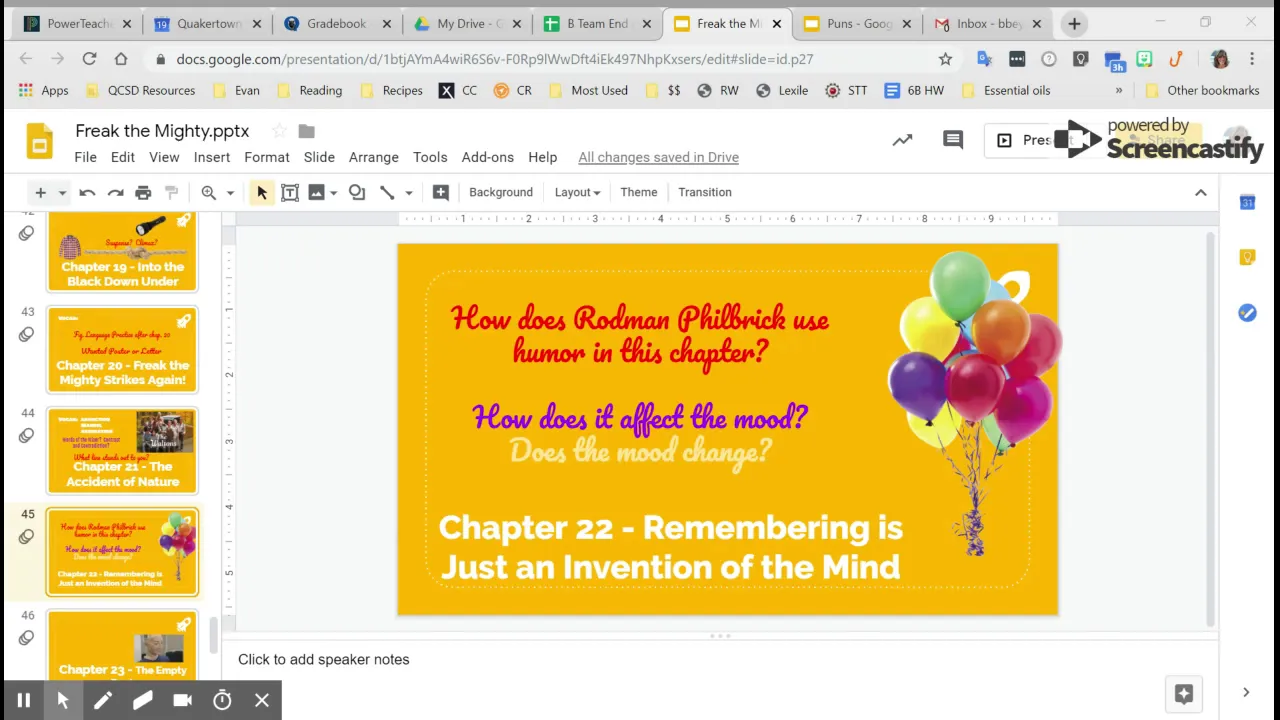Expand side panel with right chevron
This screenshot has width=1280, height=720.
1246,693
